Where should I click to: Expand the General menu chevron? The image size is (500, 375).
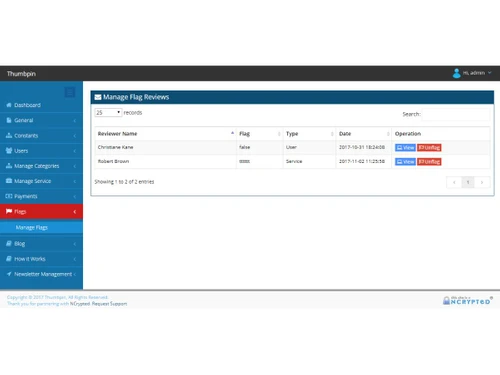tap(75, 120)
